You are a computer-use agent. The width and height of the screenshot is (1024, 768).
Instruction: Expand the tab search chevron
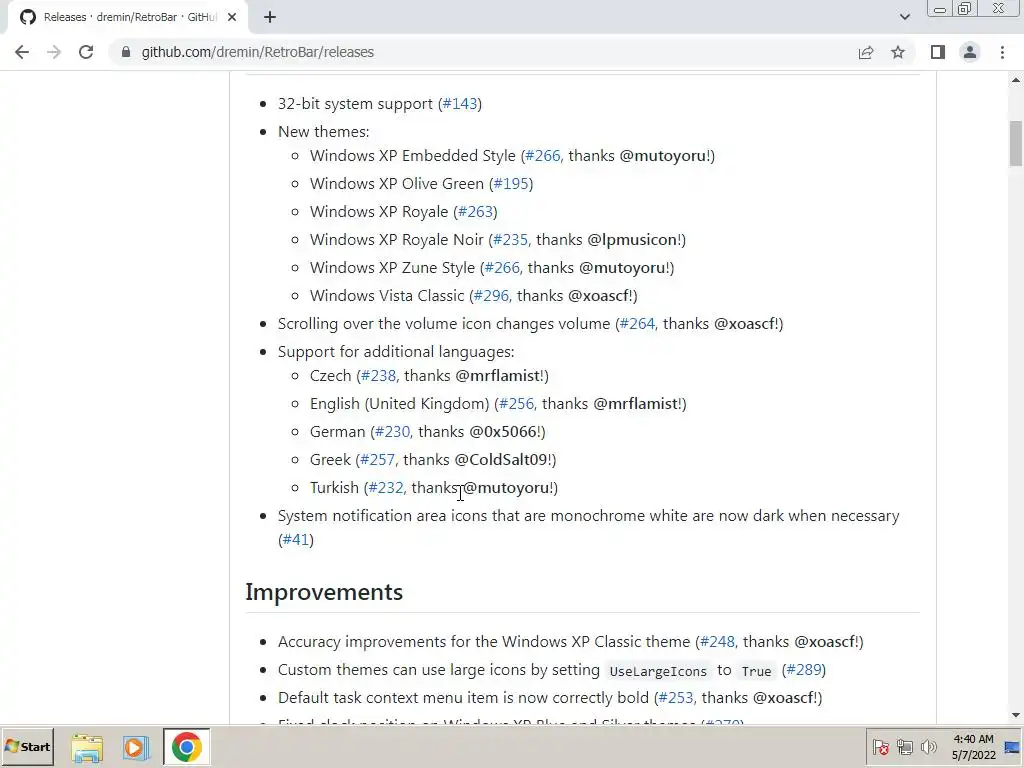[x=904, y=17]
